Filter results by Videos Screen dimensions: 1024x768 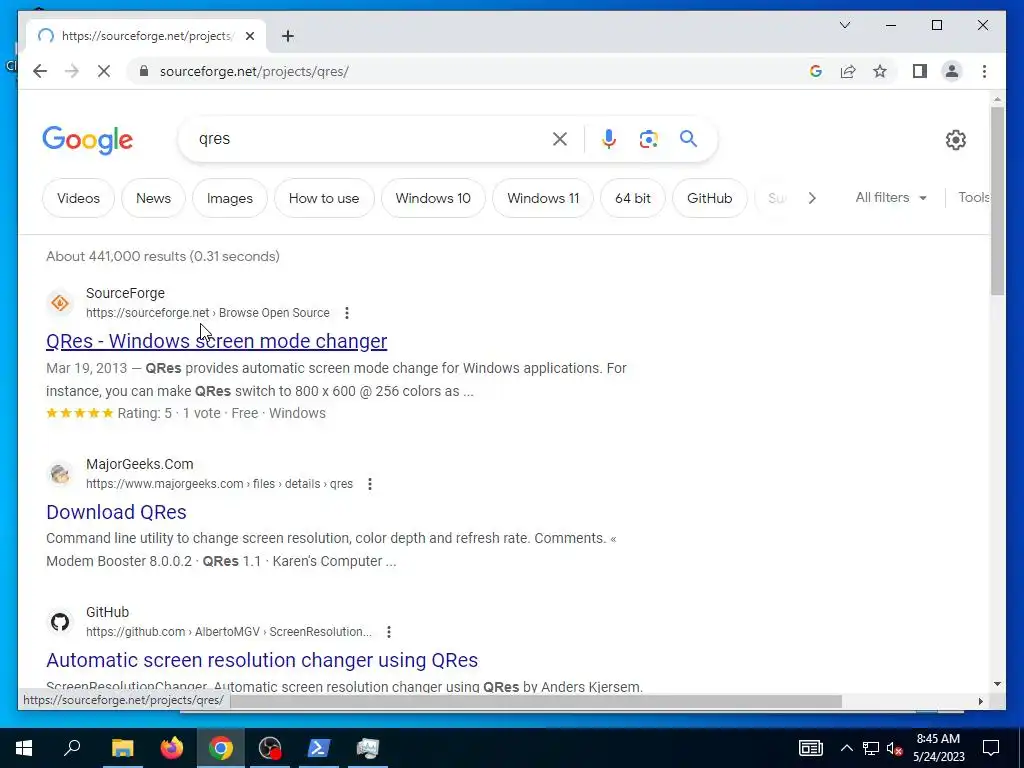point(78,198)
